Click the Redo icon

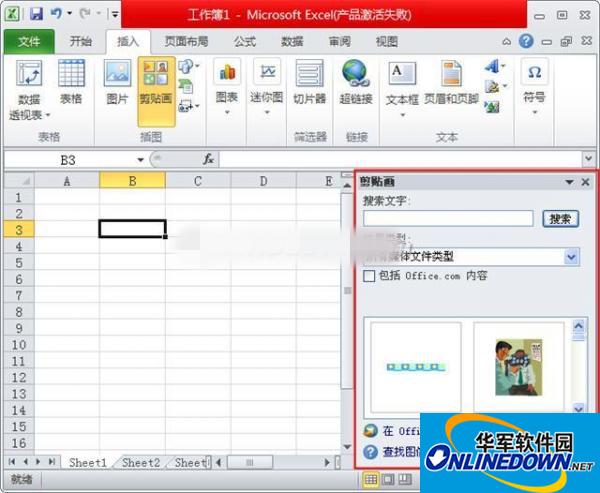[85, 14]
